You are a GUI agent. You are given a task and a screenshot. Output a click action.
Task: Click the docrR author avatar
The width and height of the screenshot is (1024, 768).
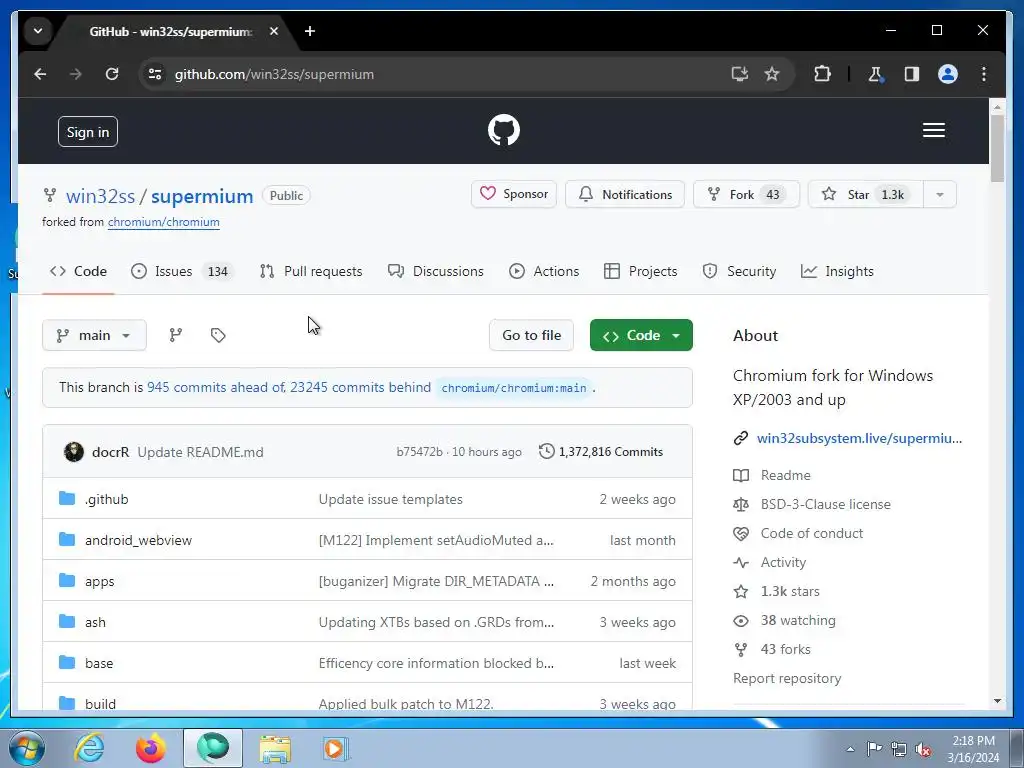[74, 452]
